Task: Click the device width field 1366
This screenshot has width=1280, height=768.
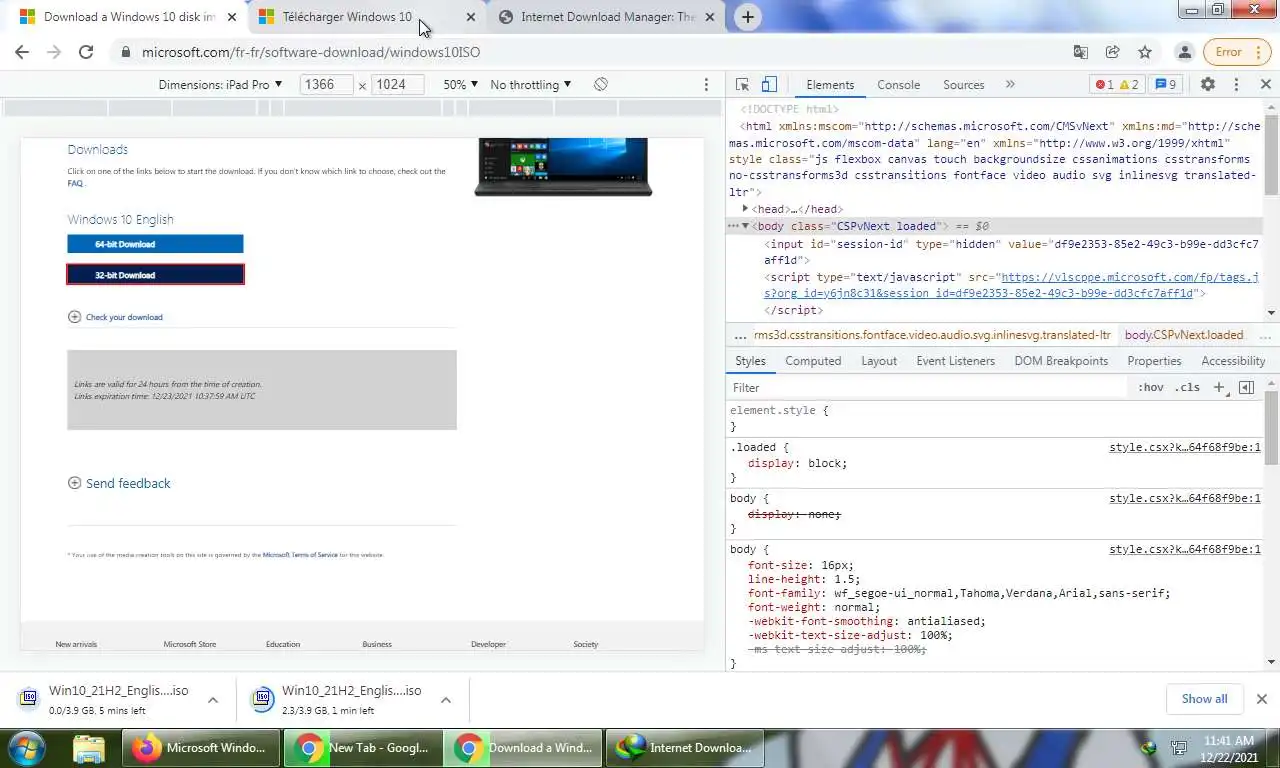Action: pyautogui.click(x=327, y=85)
